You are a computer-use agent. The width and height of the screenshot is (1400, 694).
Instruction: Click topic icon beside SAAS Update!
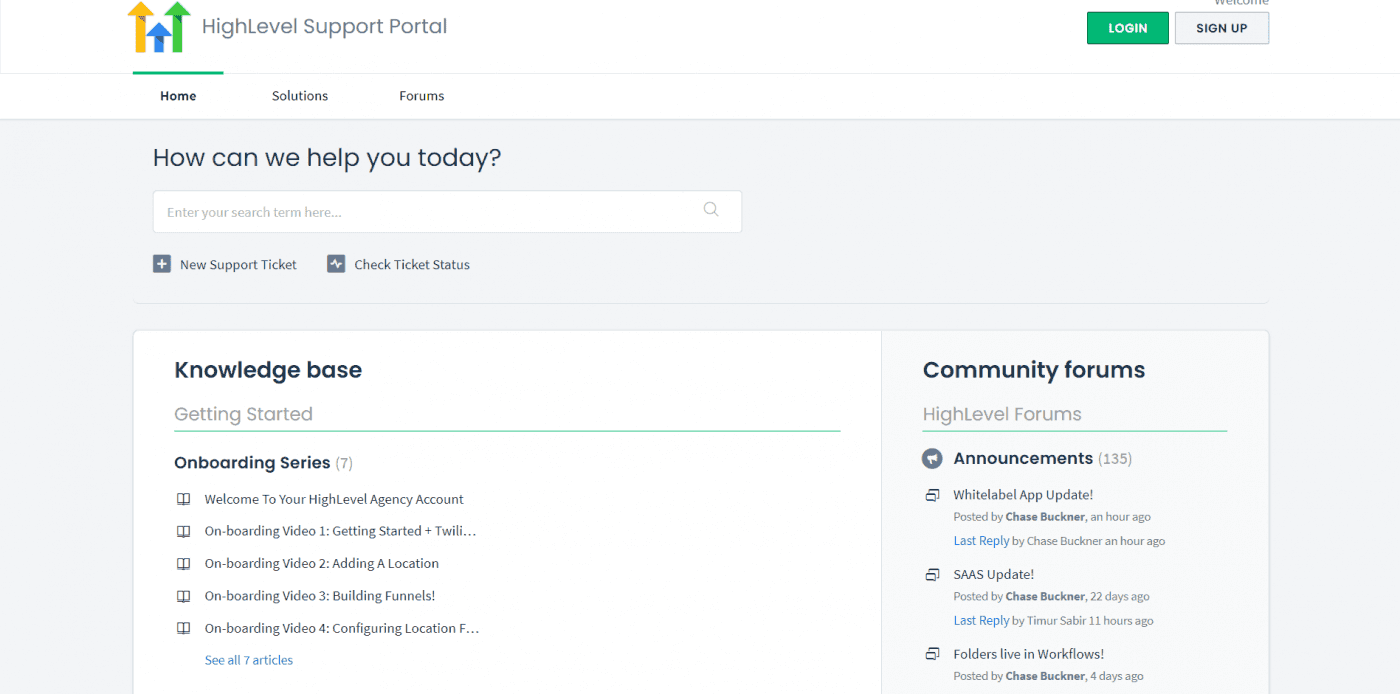[932, 575]
